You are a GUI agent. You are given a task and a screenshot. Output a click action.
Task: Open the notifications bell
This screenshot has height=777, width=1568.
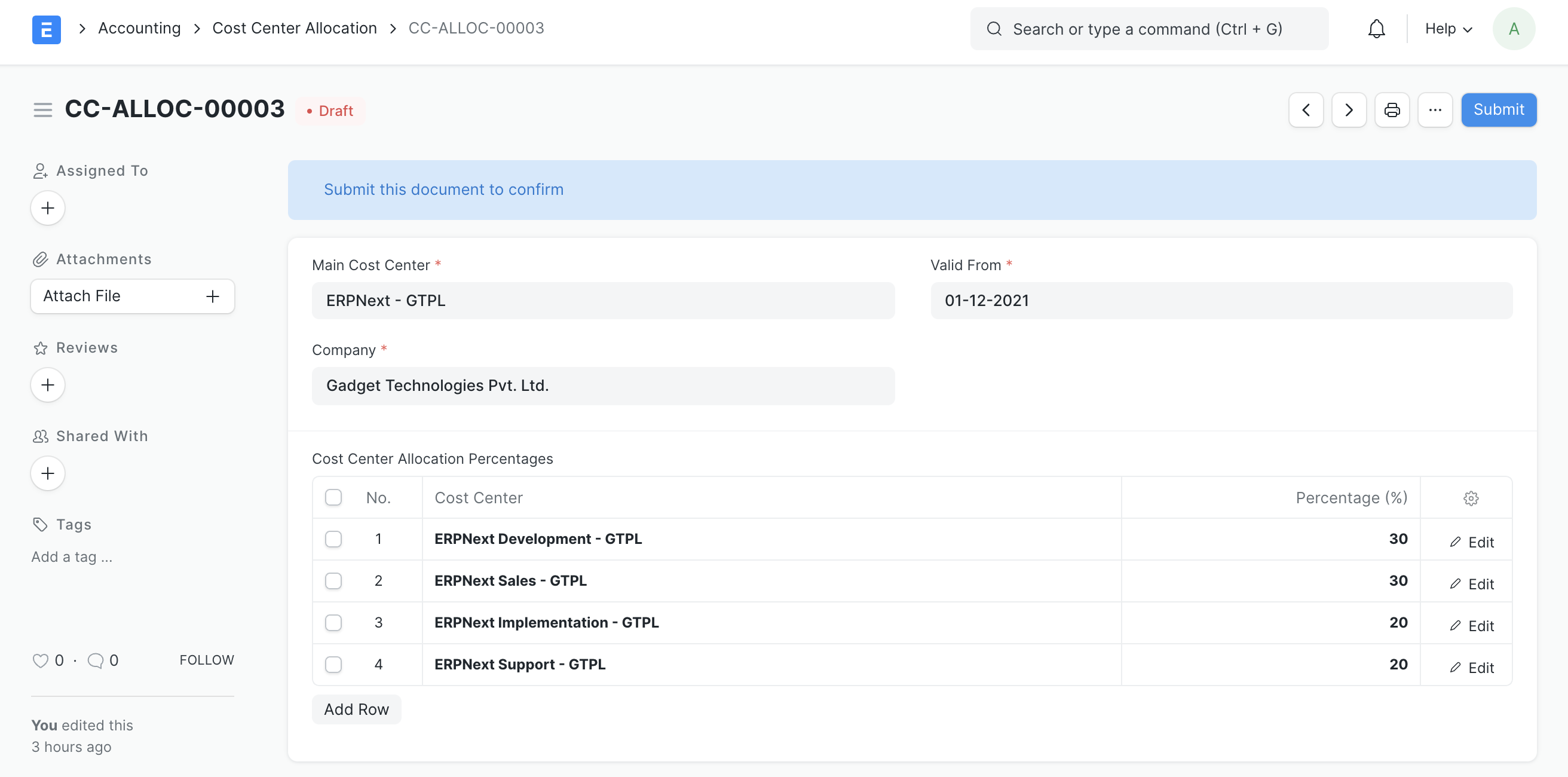tap(1376, 29)
